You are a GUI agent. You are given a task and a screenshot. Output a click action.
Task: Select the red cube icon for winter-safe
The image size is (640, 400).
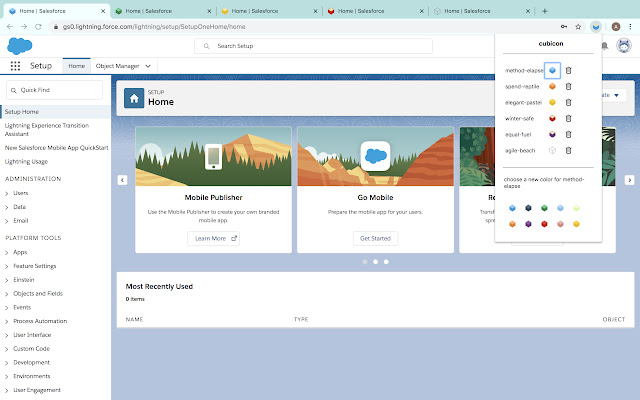click(552, 118)
